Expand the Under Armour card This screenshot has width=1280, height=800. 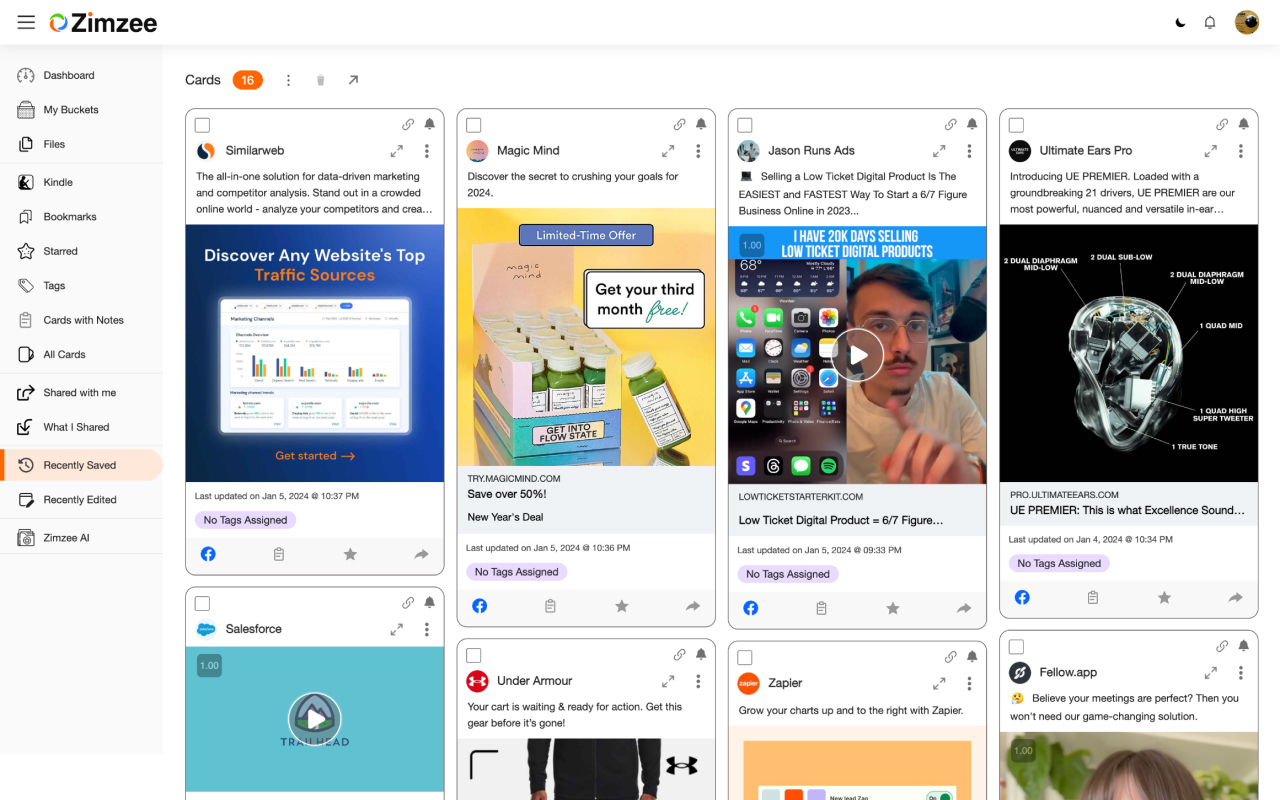(668, 681)
